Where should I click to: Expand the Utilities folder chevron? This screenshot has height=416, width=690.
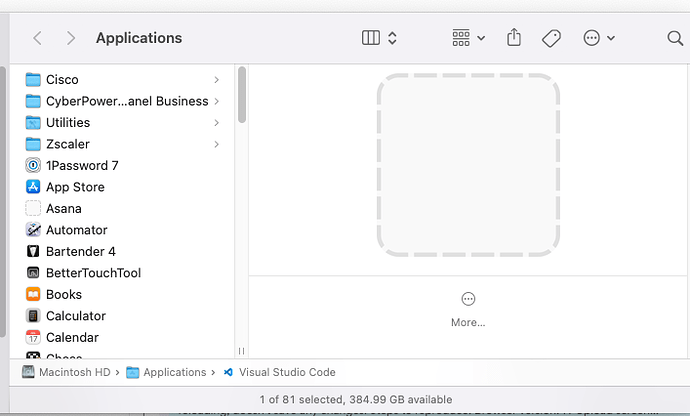tap(217, 123)
